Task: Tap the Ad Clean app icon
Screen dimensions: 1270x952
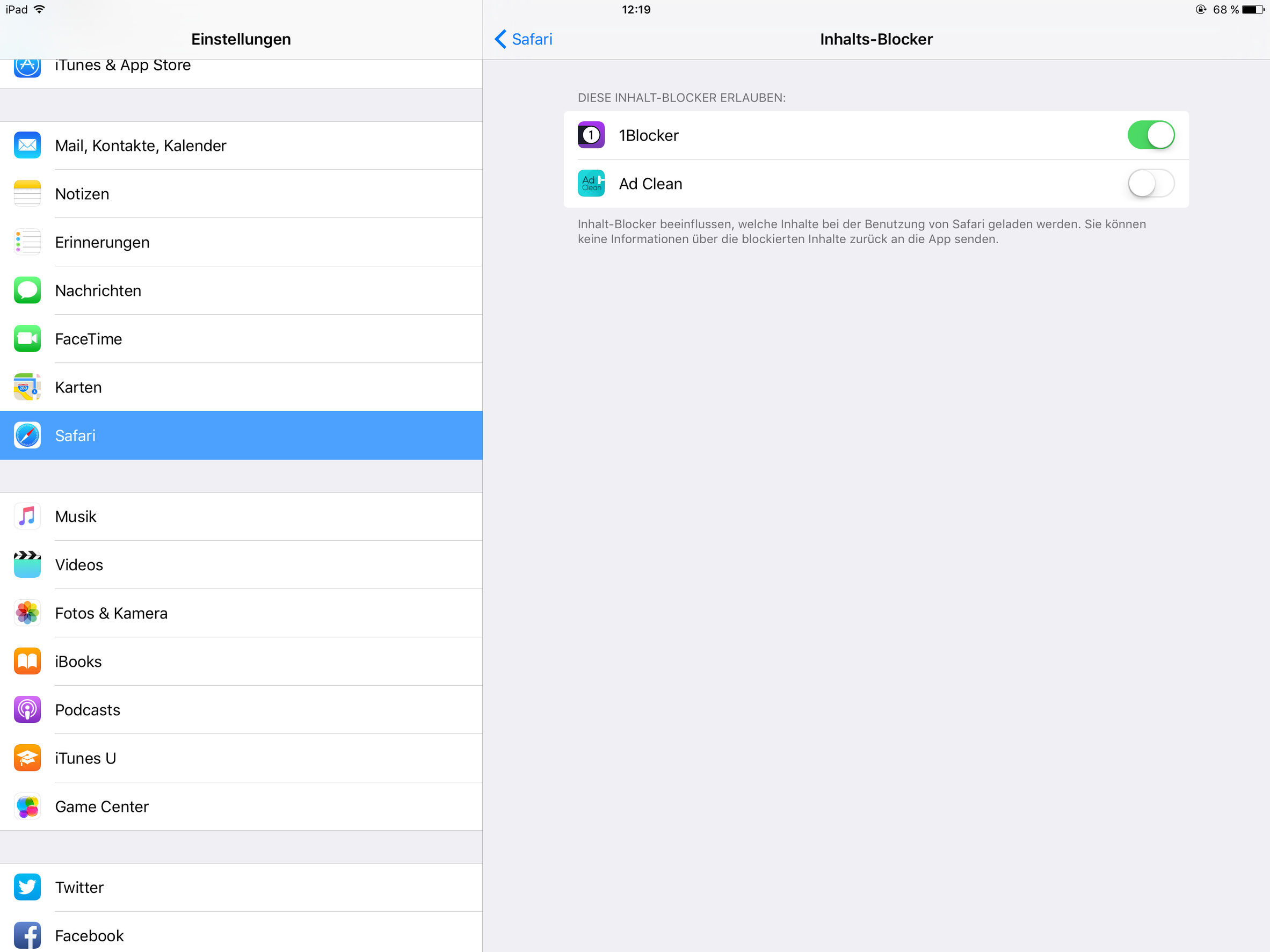Action: [591, 183]
